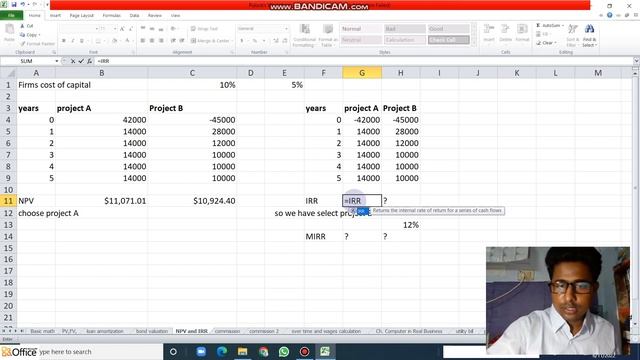Image resolution: width=640 pixels, height=360 pixels.
Task: Toggle Center text alignment
Action: pyautogui.click(x=152, y=41)
